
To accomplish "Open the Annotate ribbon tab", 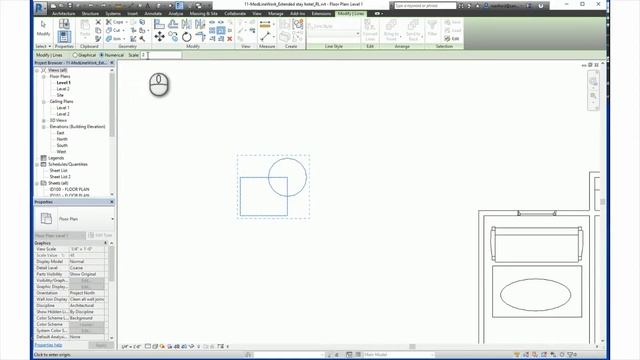I will [x=153, y=13].
